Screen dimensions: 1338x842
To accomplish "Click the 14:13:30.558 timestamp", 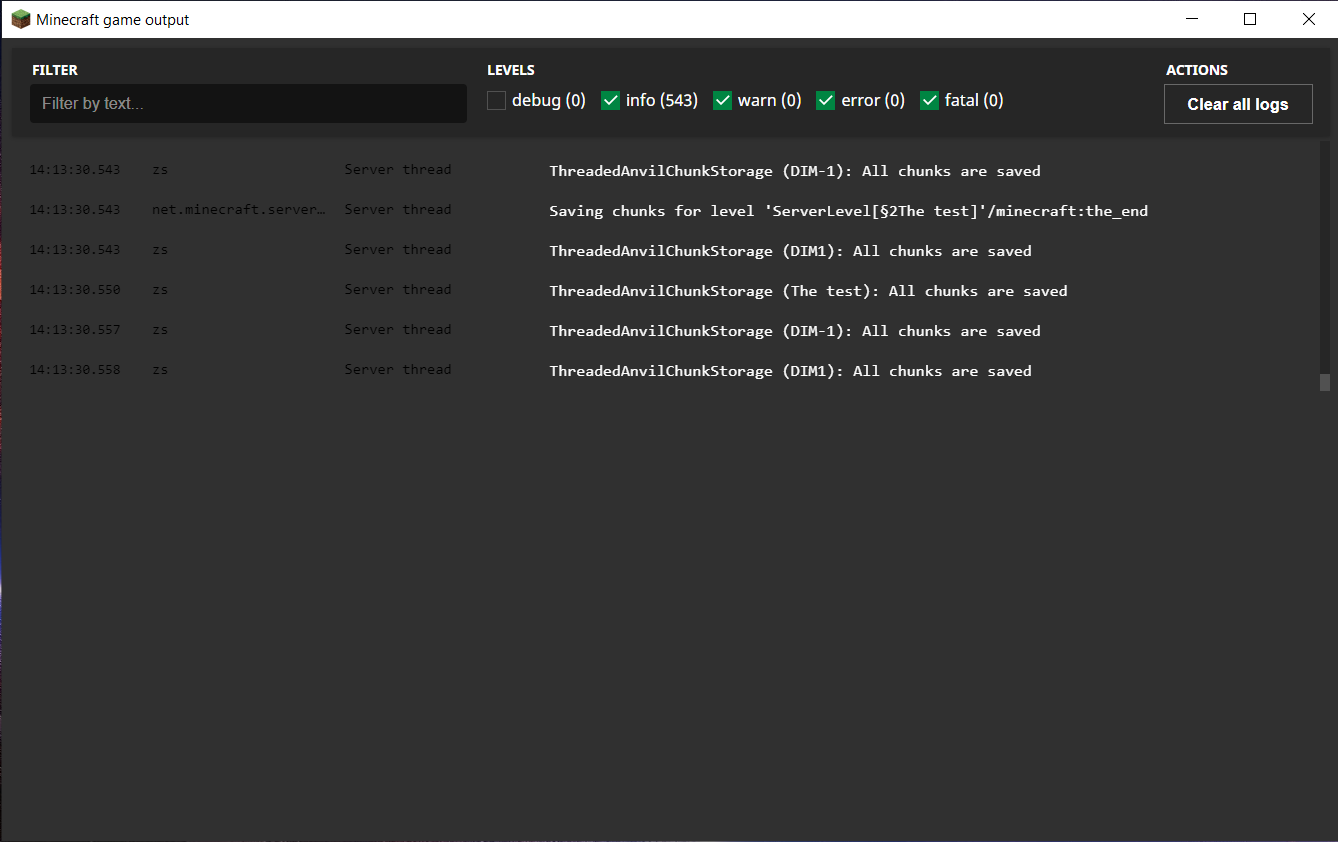I will coord(75,370).
